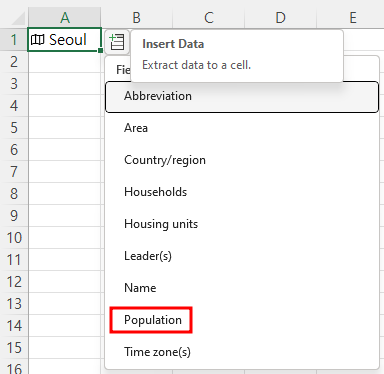Image resolution: width=384 pixels, height=374 pixels.
Task: Select row 14 header
Action: 14,326
